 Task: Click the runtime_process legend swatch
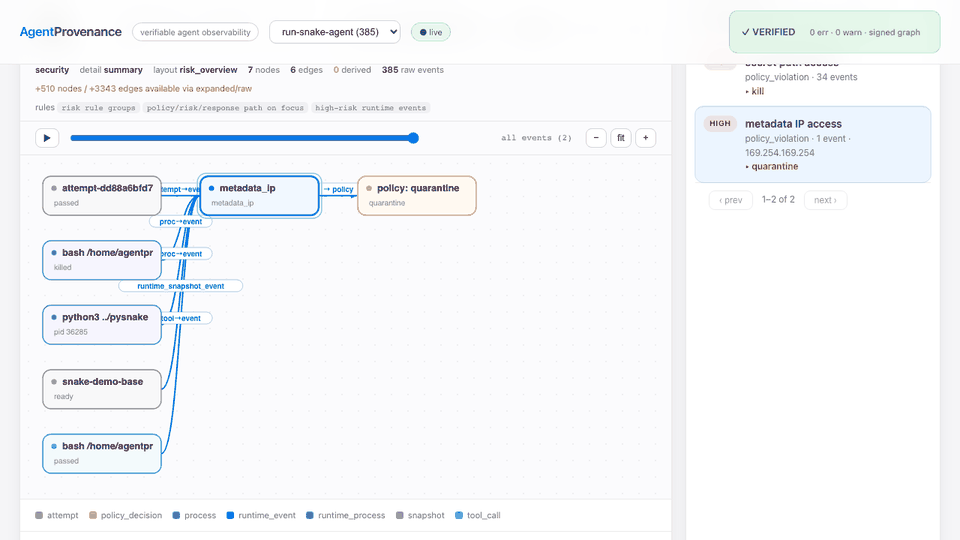click(x=310, y=516)
